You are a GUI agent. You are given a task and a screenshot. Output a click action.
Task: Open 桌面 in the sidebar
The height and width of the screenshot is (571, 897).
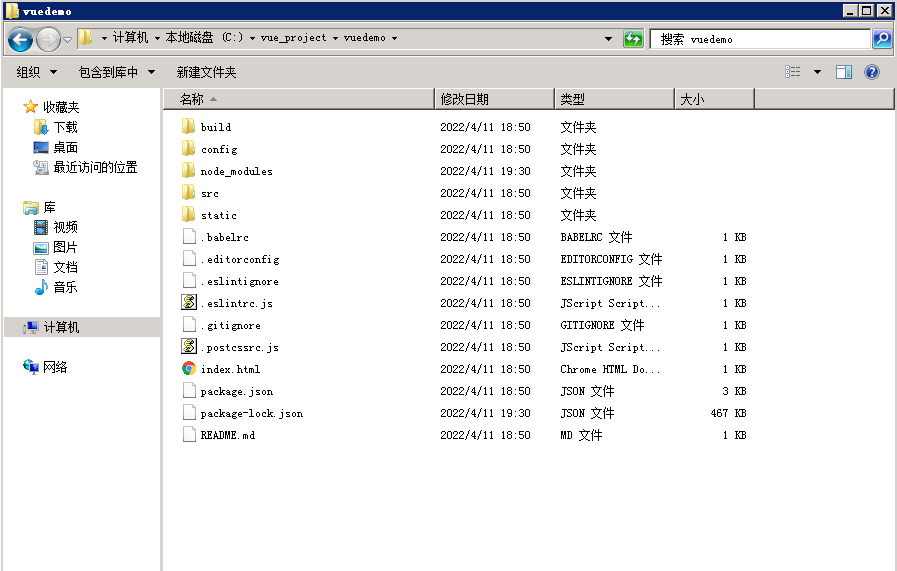[x=65, y=147]
